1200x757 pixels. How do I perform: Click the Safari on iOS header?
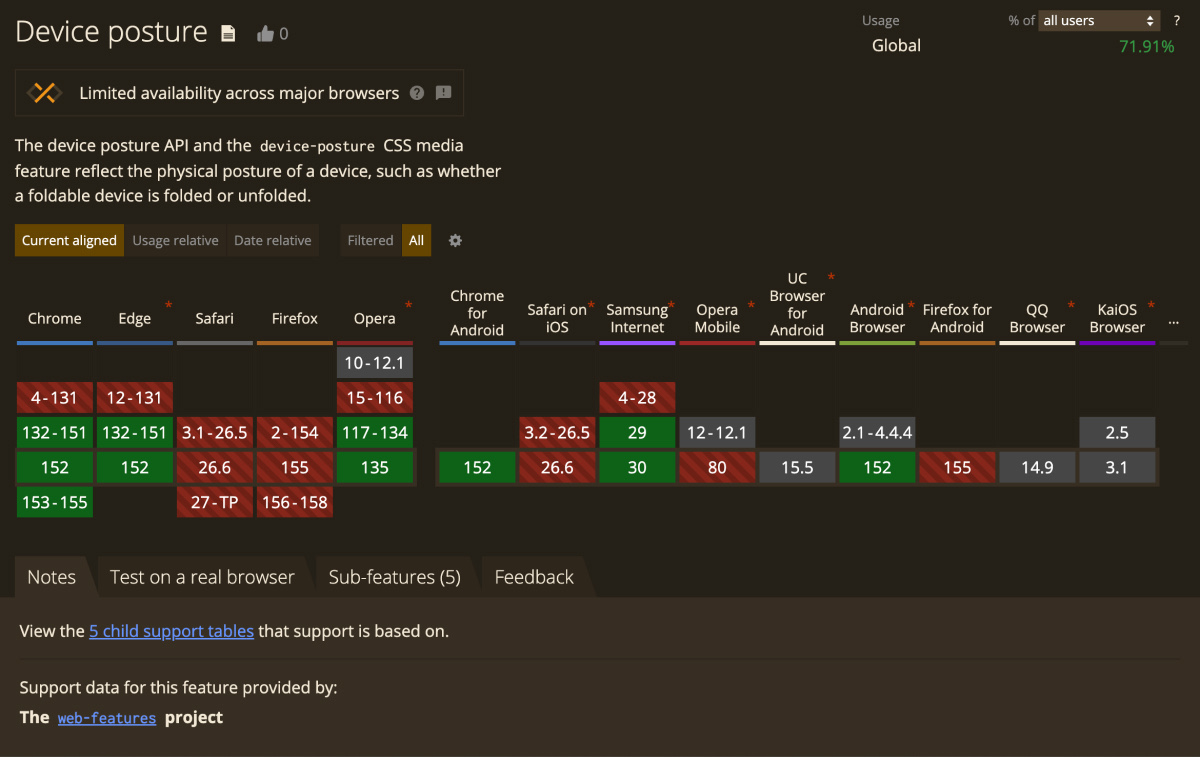(x=557, y=318)
